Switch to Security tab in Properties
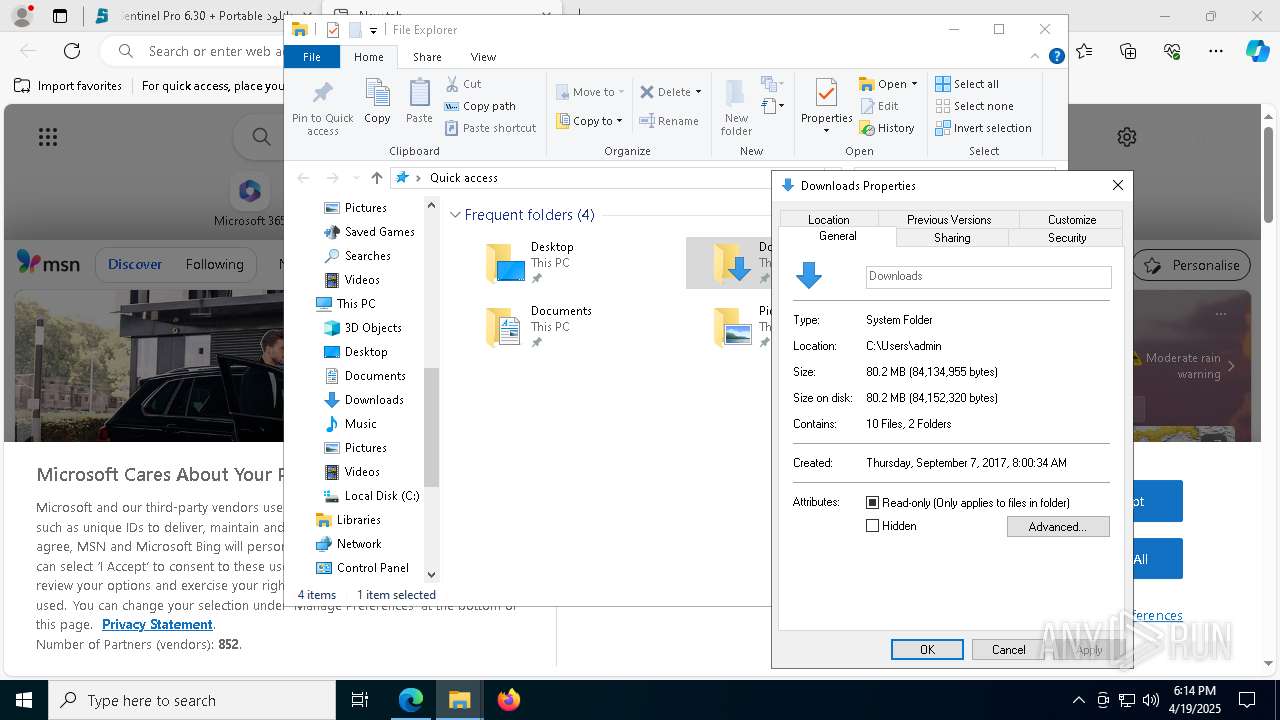 [x=1066, y=238]
